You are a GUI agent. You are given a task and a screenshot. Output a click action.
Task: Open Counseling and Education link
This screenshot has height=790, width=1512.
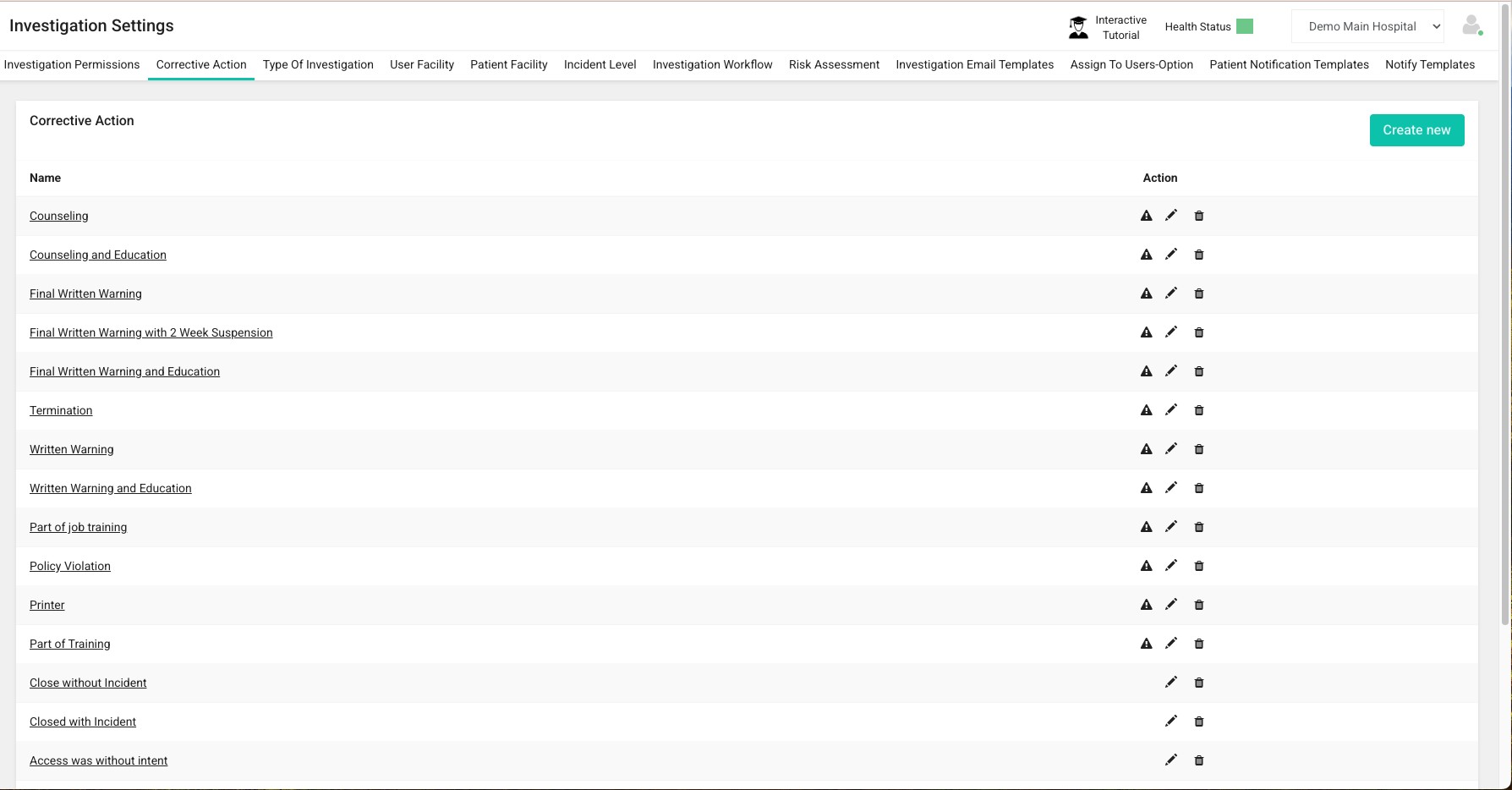coord(98,255)
